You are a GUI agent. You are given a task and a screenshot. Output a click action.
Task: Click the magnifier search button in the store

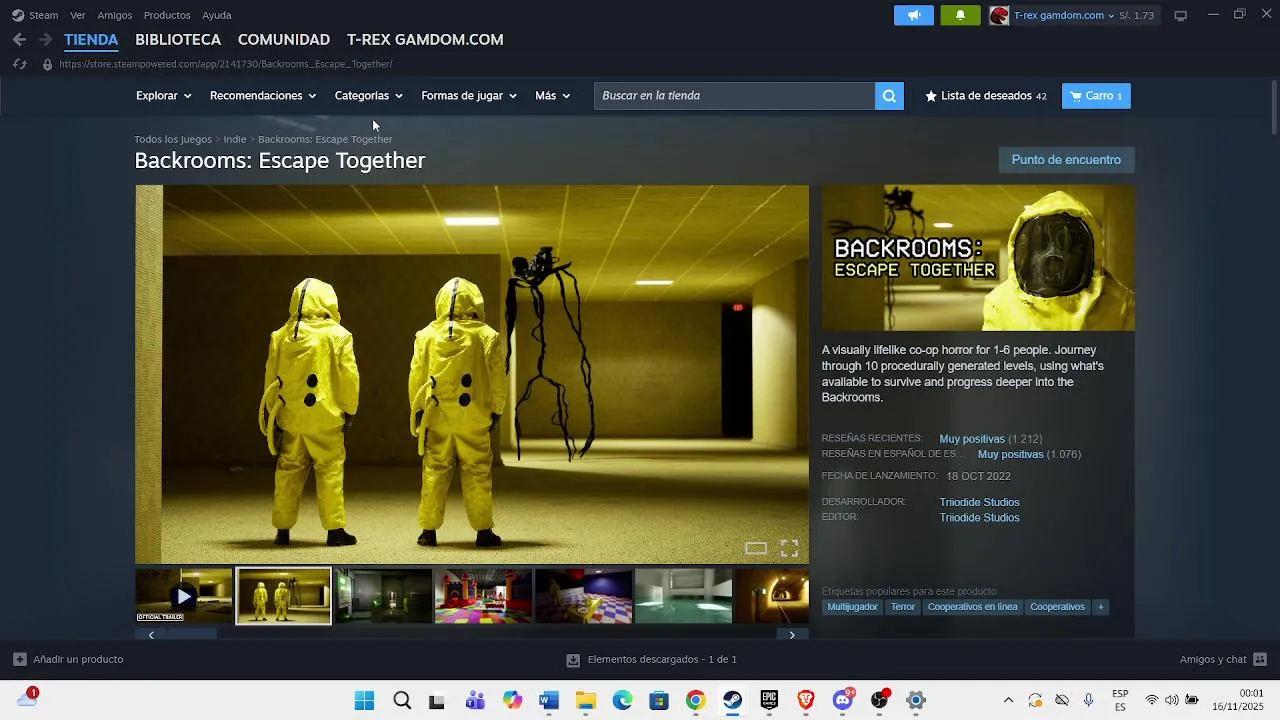[889, 96]
